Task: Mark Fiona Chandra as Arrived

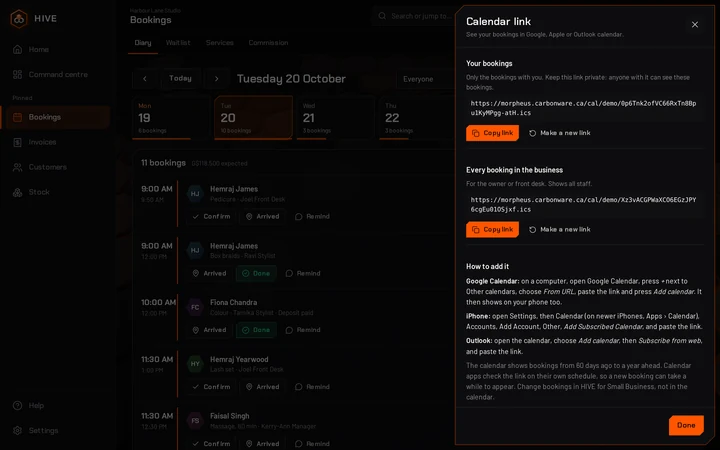Action: (209, 330)
